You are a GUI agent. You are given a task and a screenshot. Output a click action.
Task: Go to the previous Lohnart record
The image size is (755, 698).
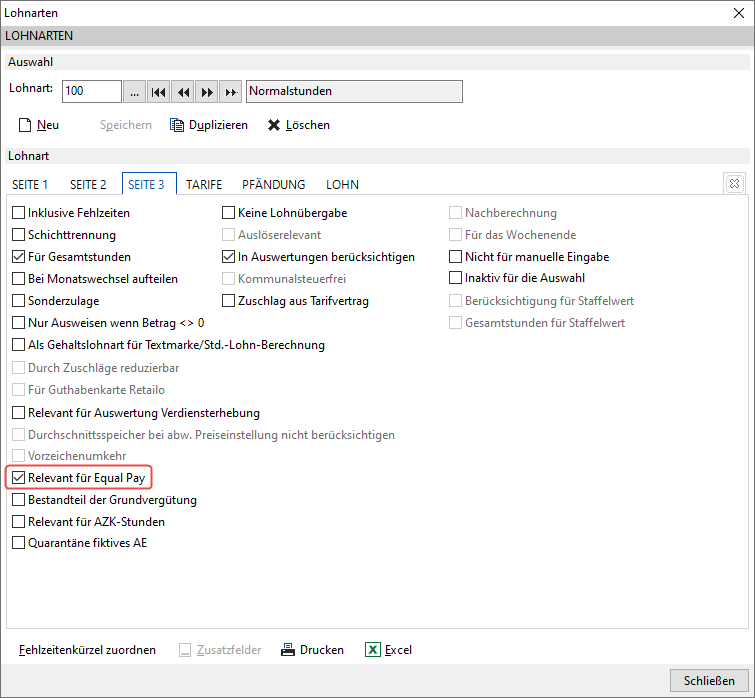(183, 91)
